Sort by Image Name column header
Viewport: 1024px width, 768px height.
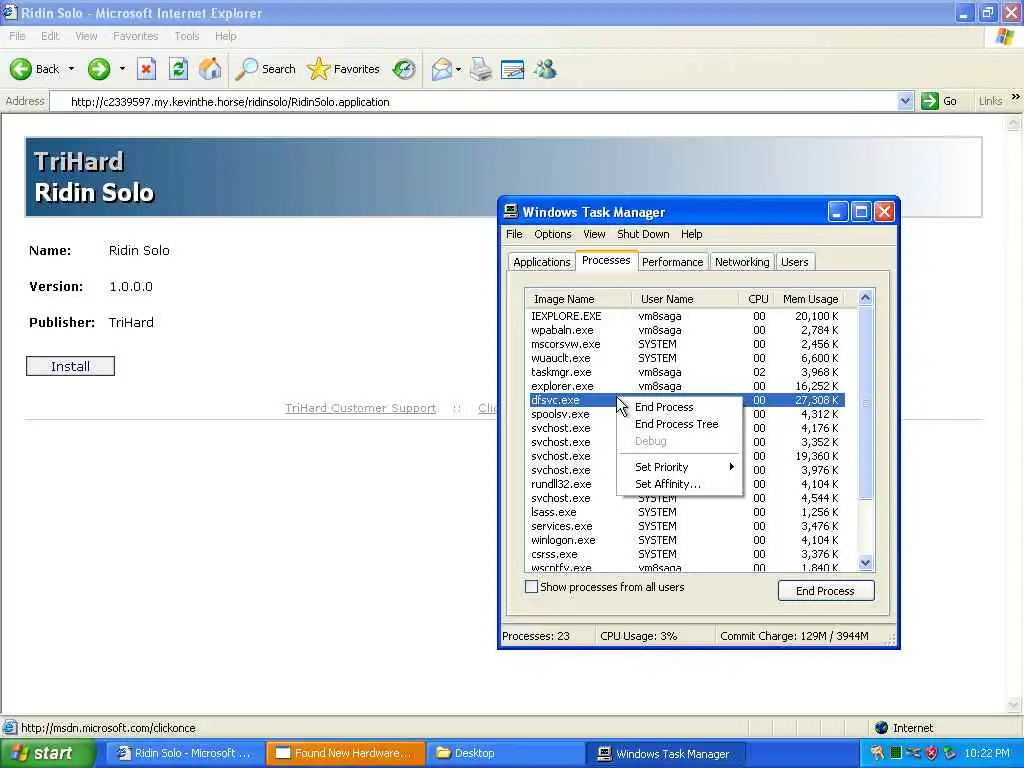click(578, 298)
